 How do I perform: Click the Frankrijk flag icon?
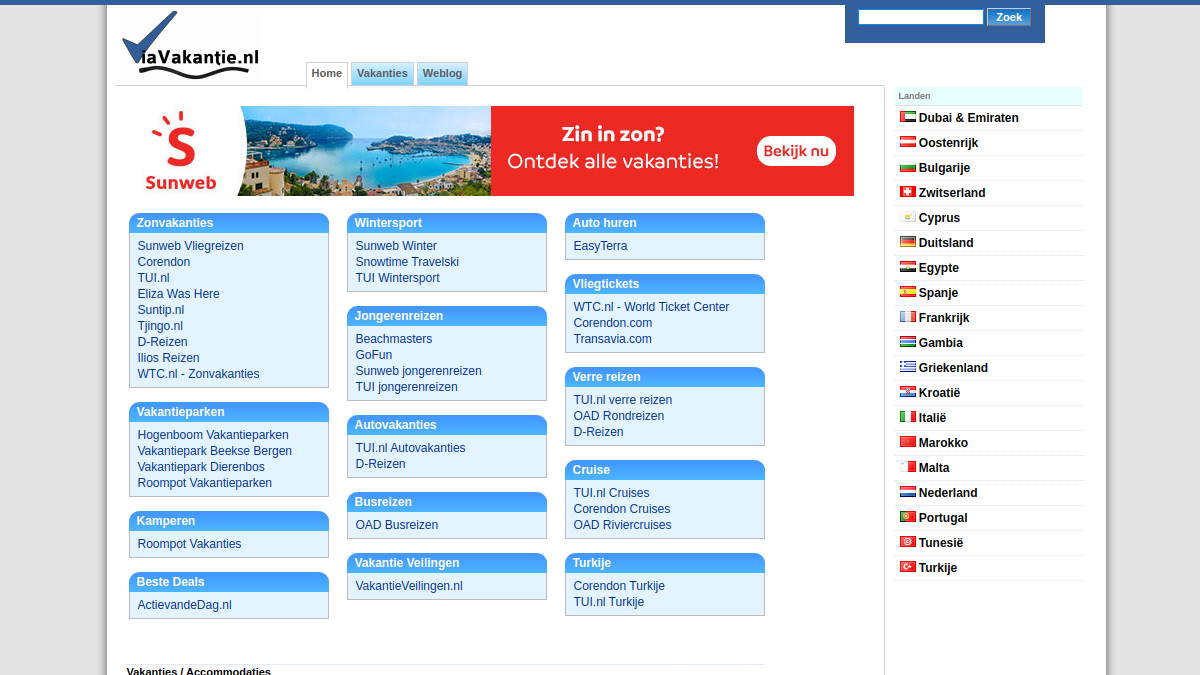[907, 317]
